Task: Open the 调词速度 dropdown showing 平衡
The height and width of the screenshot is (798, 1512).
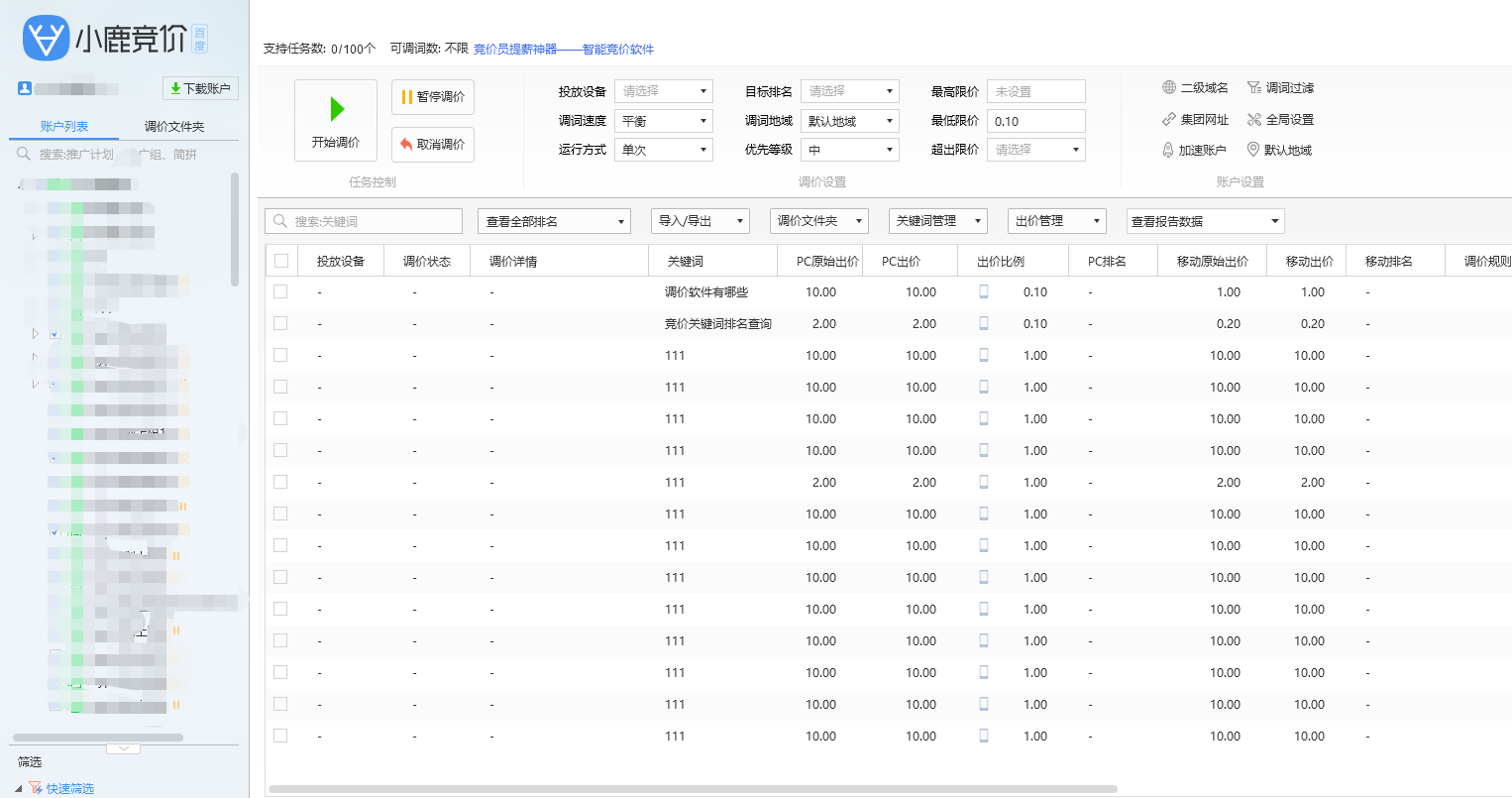Action: [664, 121]
